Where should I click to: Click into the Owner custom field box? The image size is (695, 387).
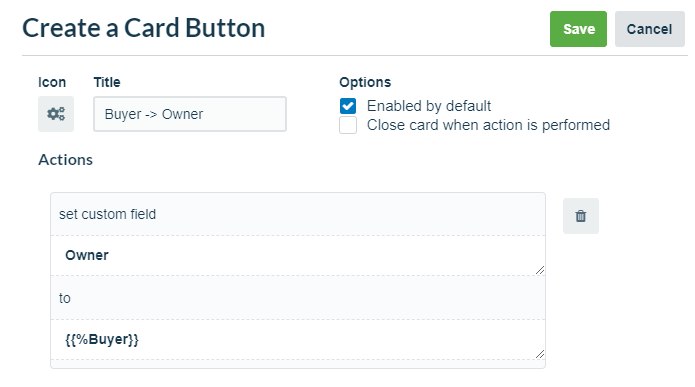tap(298, 255)
